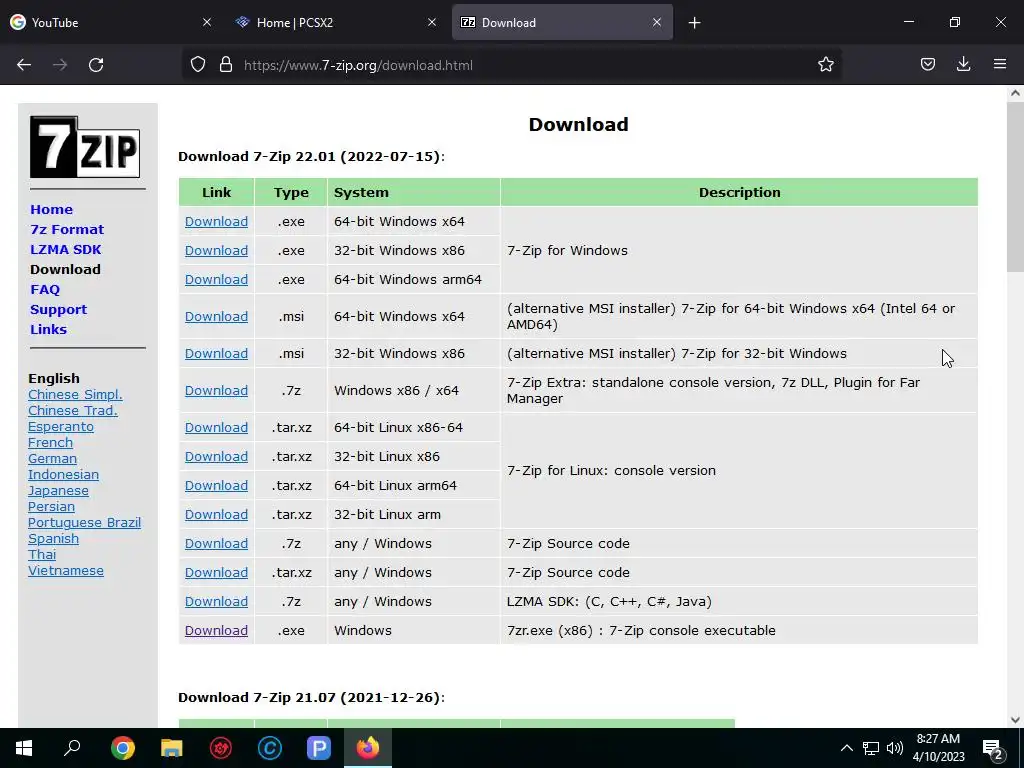Image resolution: width=1024 pixels, height=768 pixels.
Task: Switch language to German
Action: tap(52, 458)
